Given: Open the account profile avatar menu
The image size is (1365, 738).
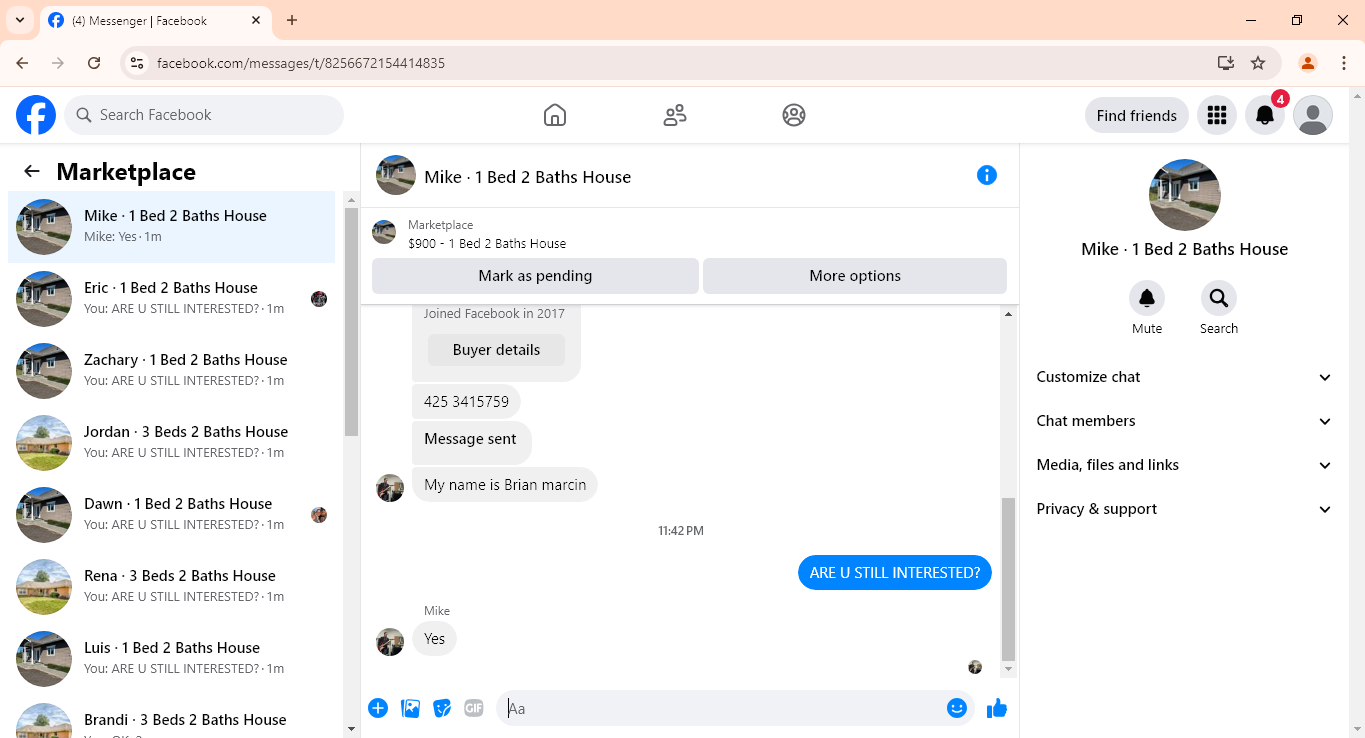Looking at the screenshot, I should tap(1313, 115).
